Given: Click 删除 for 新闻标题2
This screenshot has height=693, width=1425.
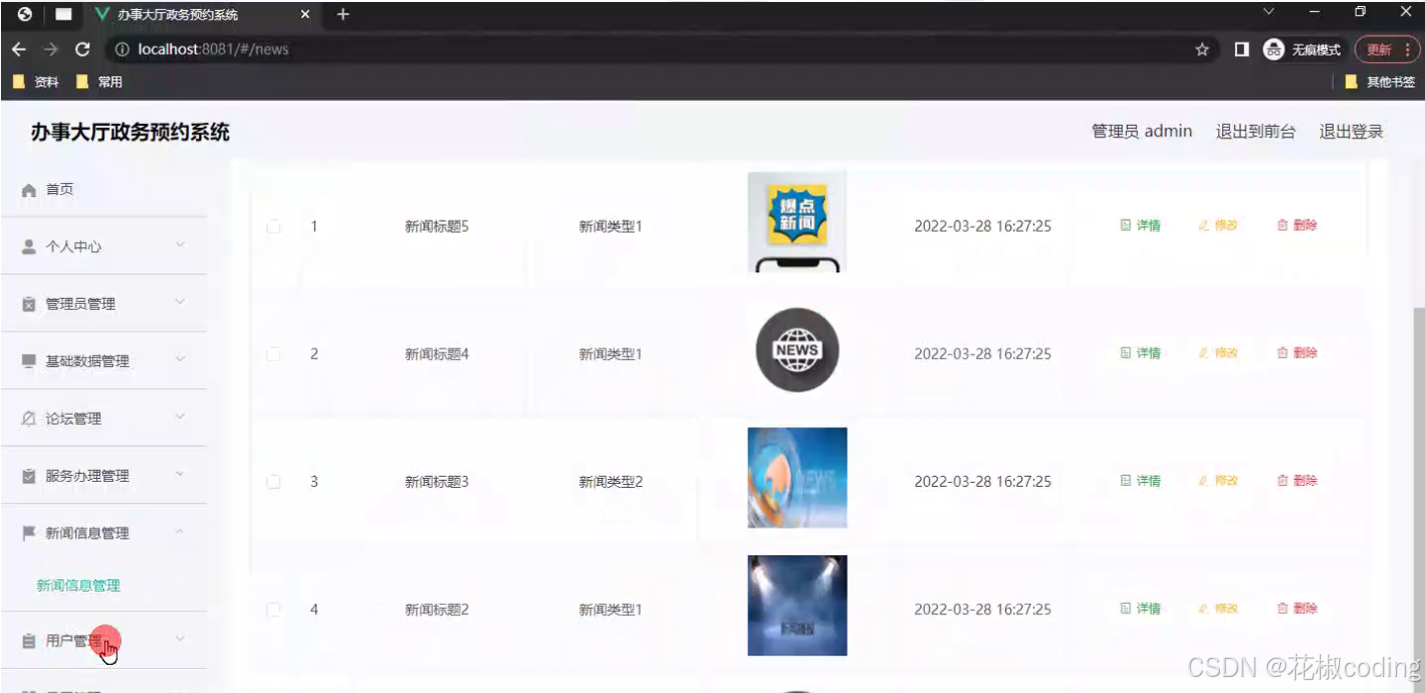Looking at the screenshot, I should (1297, 609).
